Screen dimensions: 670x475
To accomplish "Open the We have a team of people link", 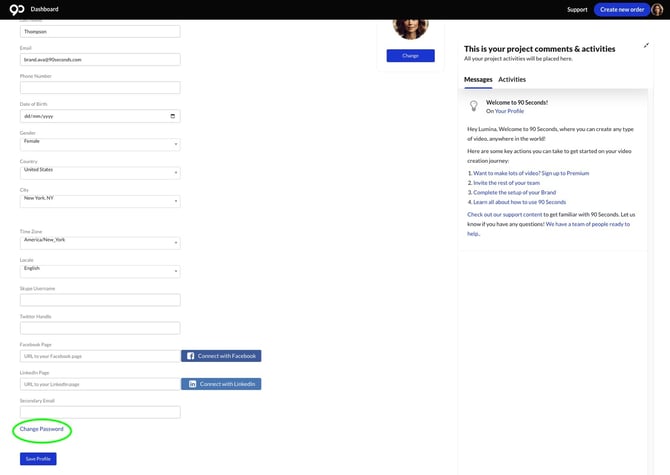I will (588, 224).
